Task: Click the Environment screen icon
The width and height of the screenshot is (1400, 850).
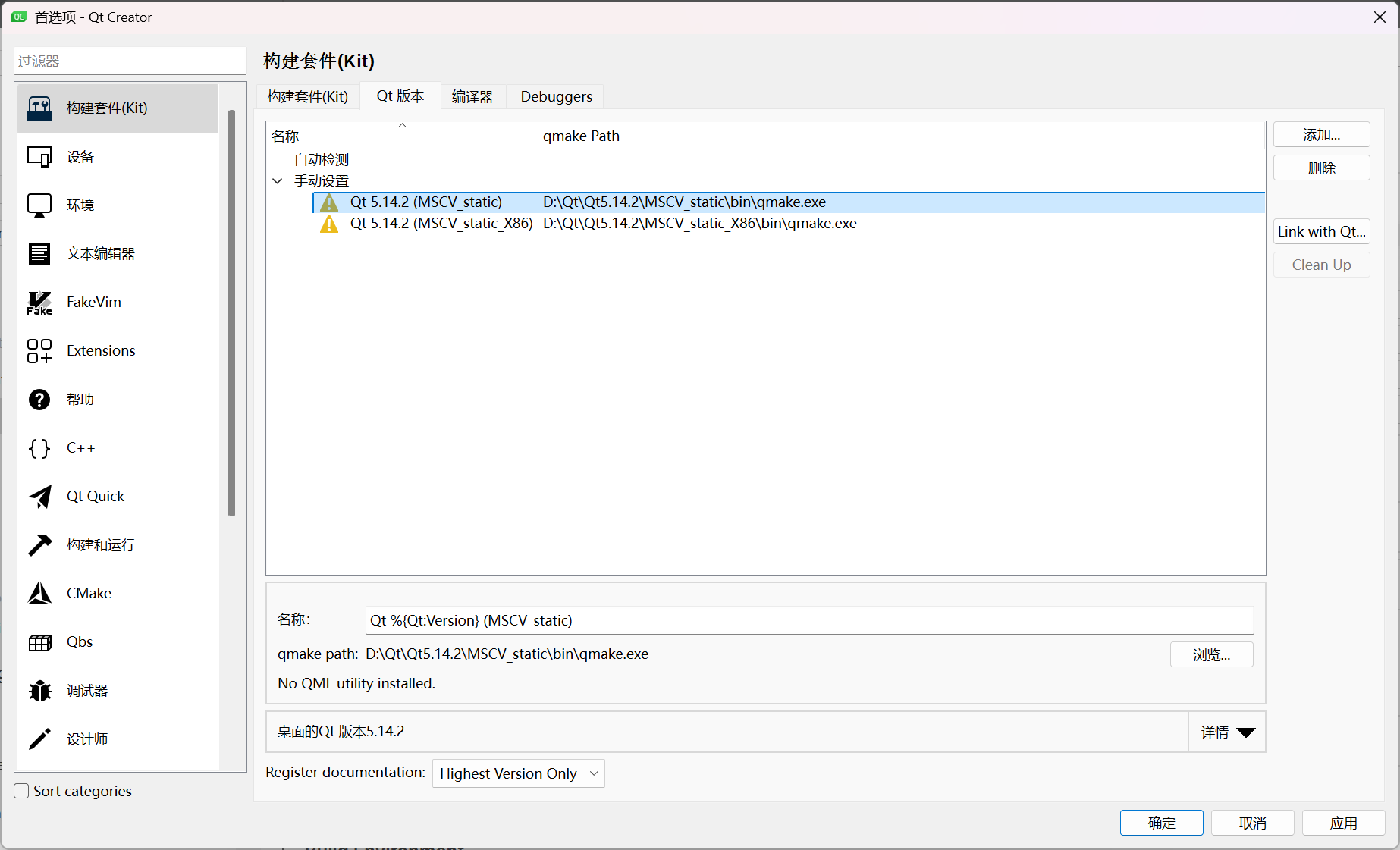Action: click(x=39, y=205)
